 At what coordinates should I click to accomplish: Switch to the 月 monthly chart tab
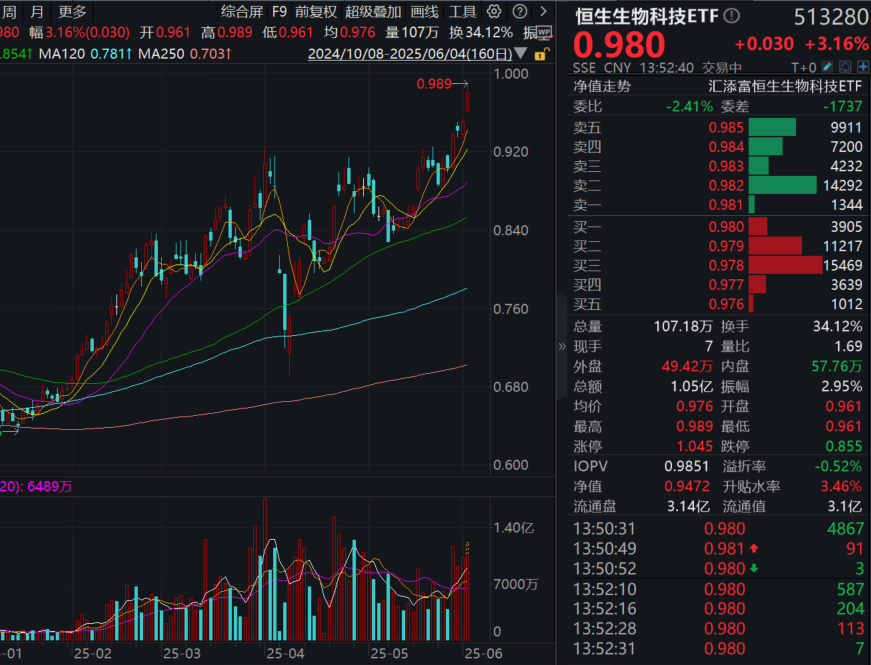click(37, 11)
